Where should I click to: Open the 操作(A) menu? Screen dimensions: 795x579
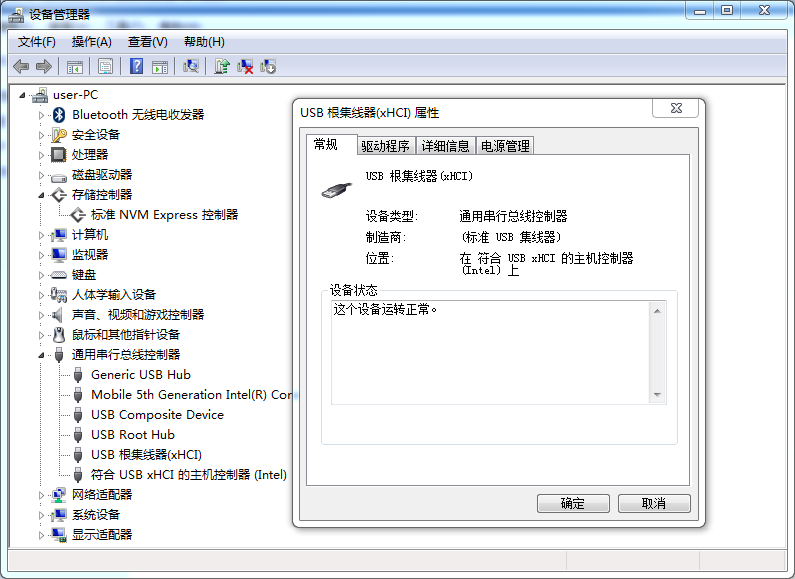click(x=91, y=42)
